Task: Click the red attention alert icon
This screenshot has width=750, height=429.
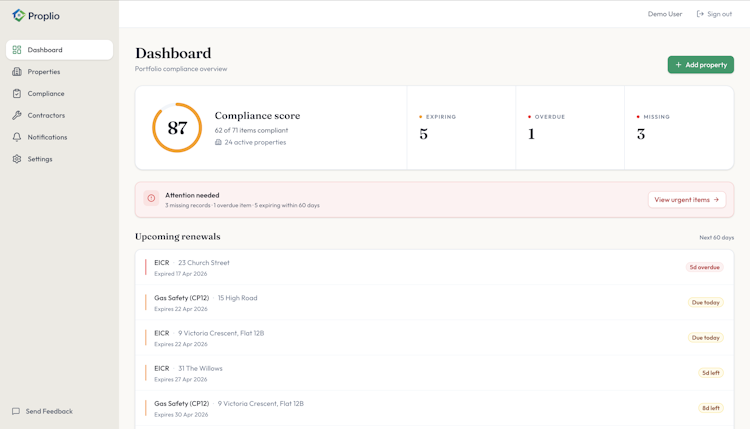Action: [151, 199]
